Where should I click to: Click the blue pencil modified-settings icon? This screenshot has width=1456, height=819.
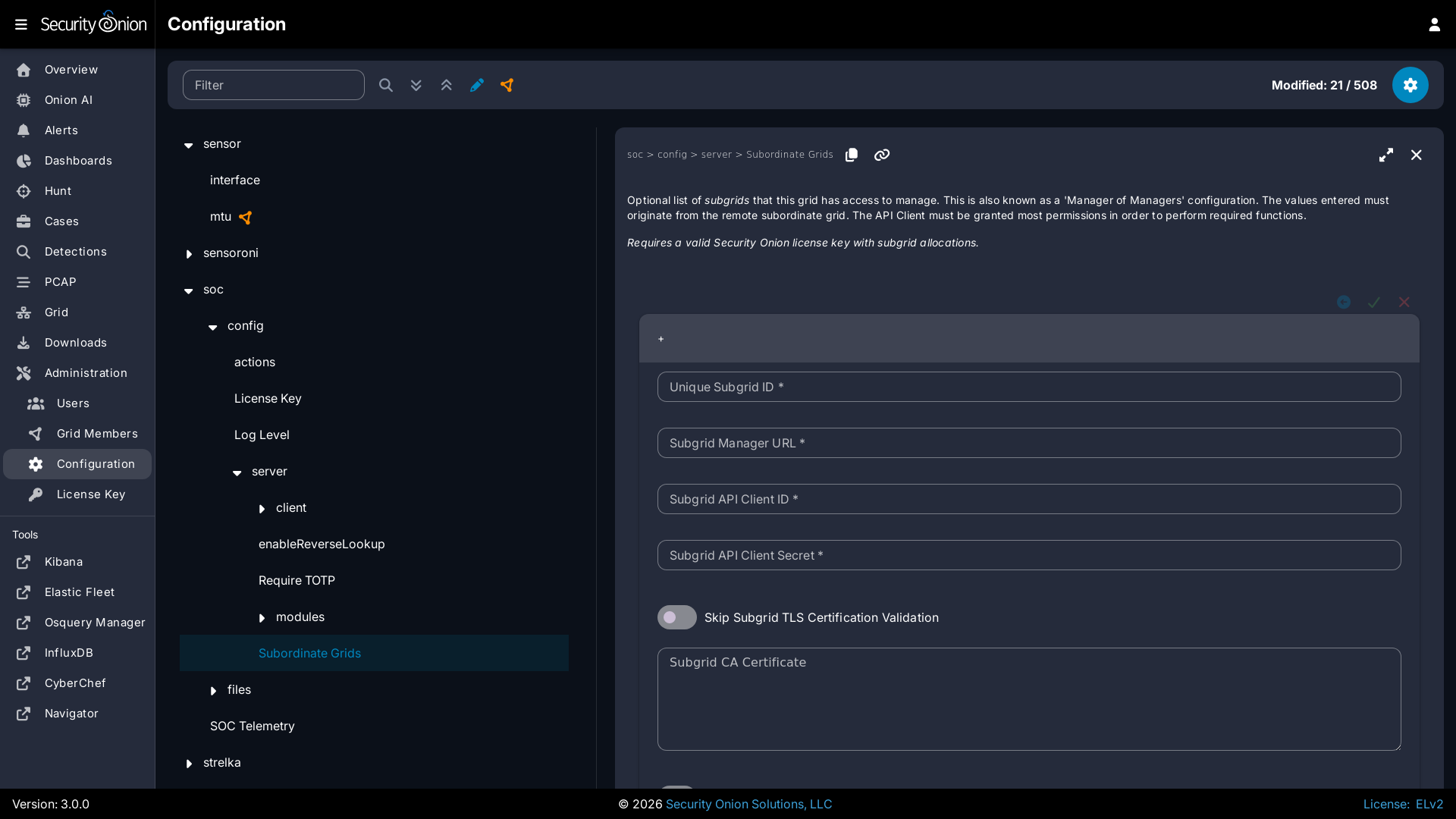click(477, 85)
